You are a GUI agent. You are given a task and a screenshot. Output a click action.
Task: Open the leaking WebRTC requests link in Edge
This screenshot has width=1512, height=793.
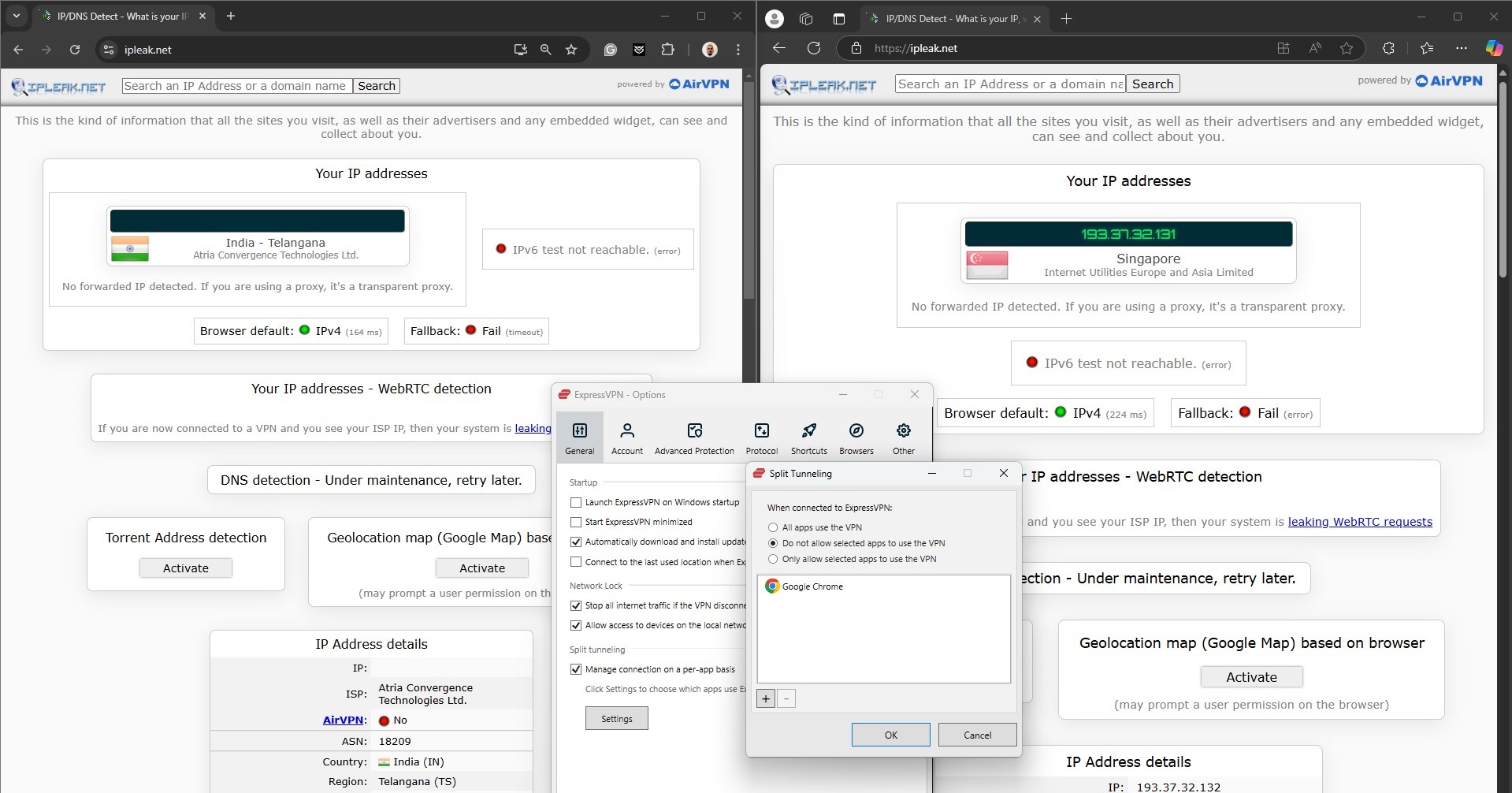[1360, 522]
